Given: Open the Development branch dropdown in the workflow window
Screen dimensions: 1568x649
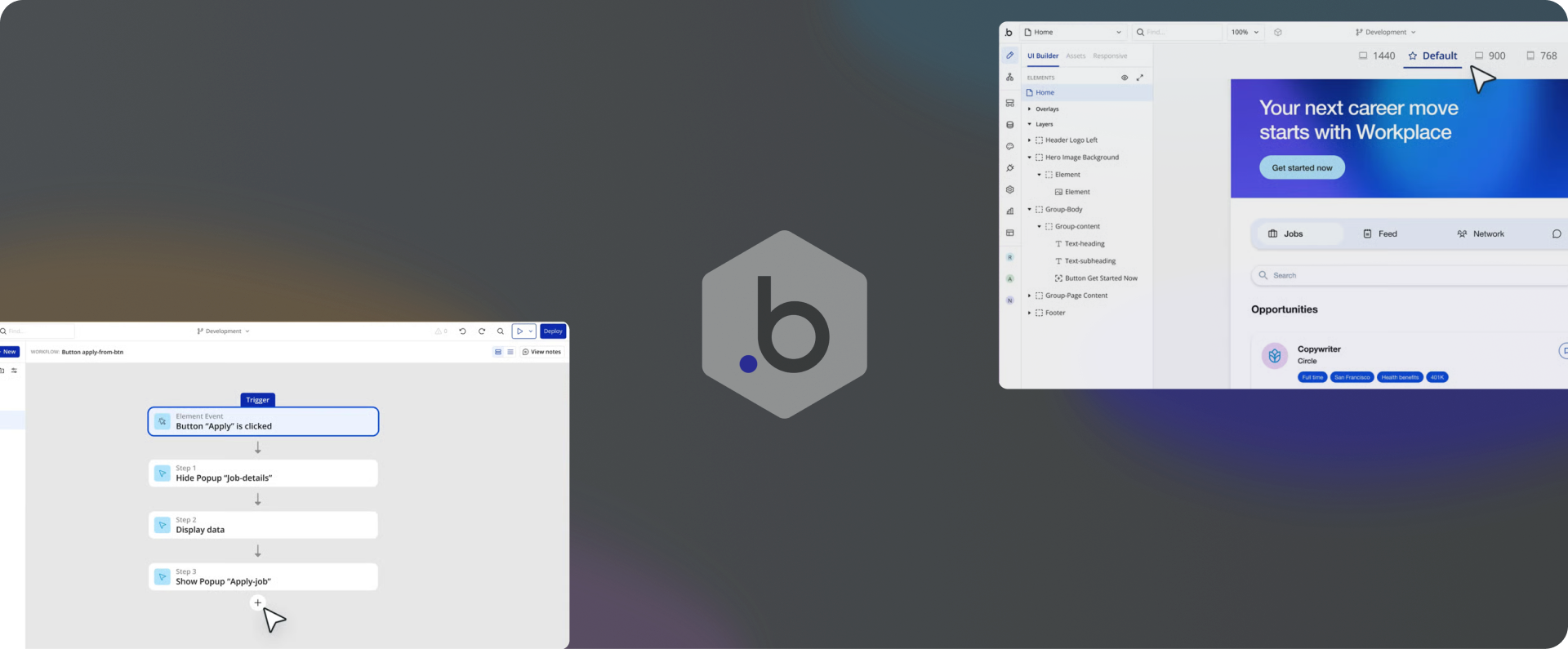Looking at the screenshot, I should tap(224, 331).
